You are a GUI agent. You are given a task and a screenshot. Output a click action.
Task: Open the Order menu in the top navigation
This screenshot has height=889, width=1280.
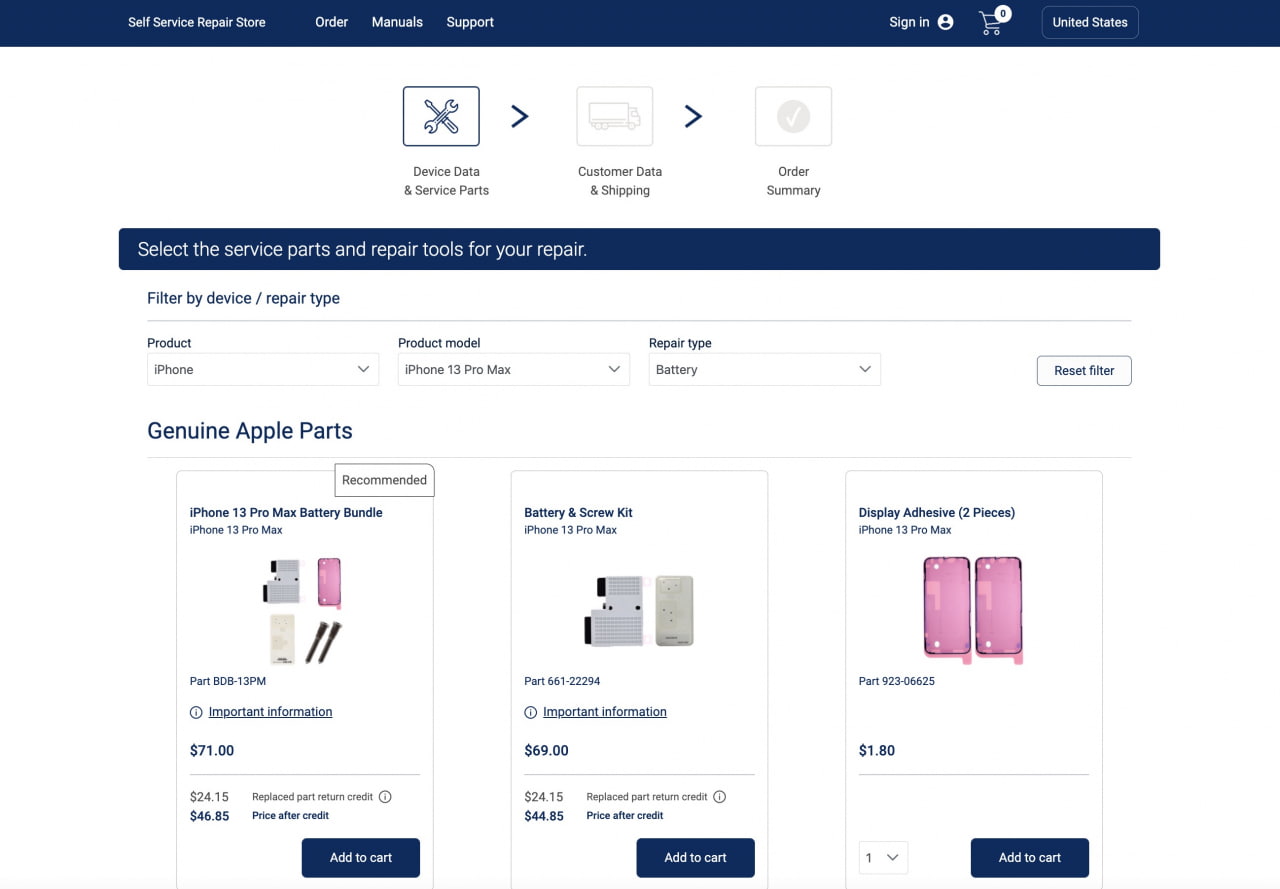pyautogui.click(x=331, y=21)
